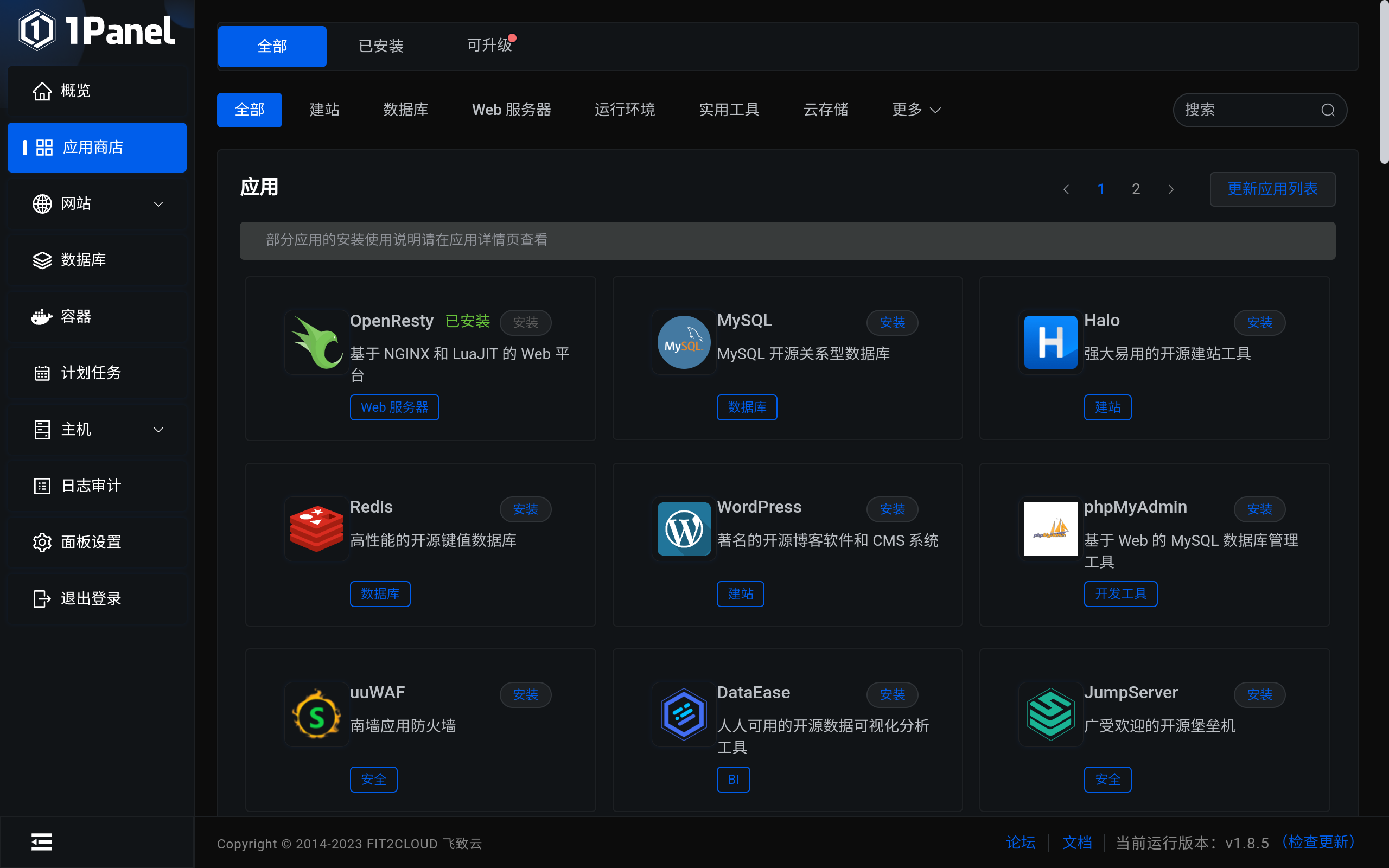
Task: Go to page 2
Action: 1135,189
